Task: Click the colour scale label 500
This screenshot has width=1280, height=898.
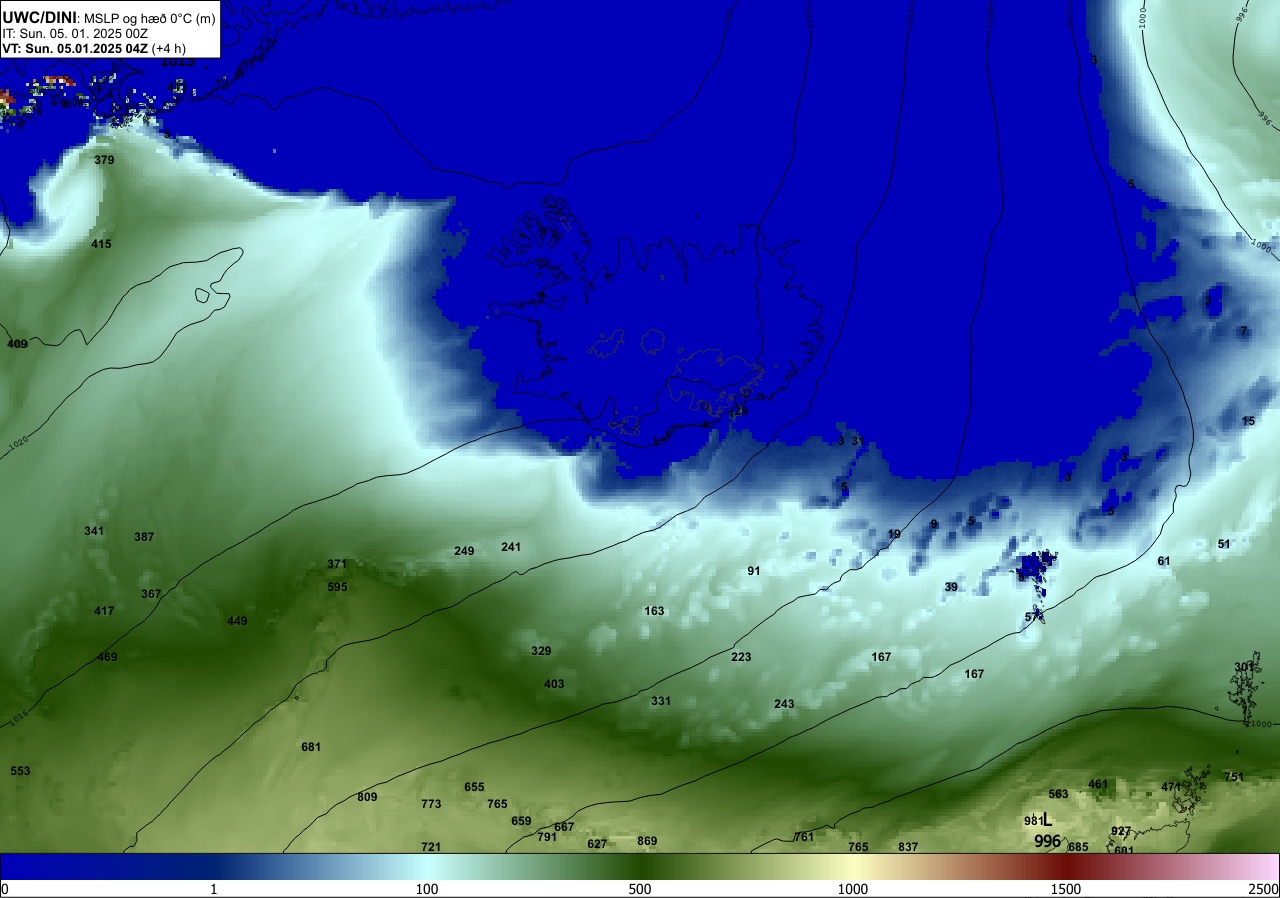Action: [640, 889]
